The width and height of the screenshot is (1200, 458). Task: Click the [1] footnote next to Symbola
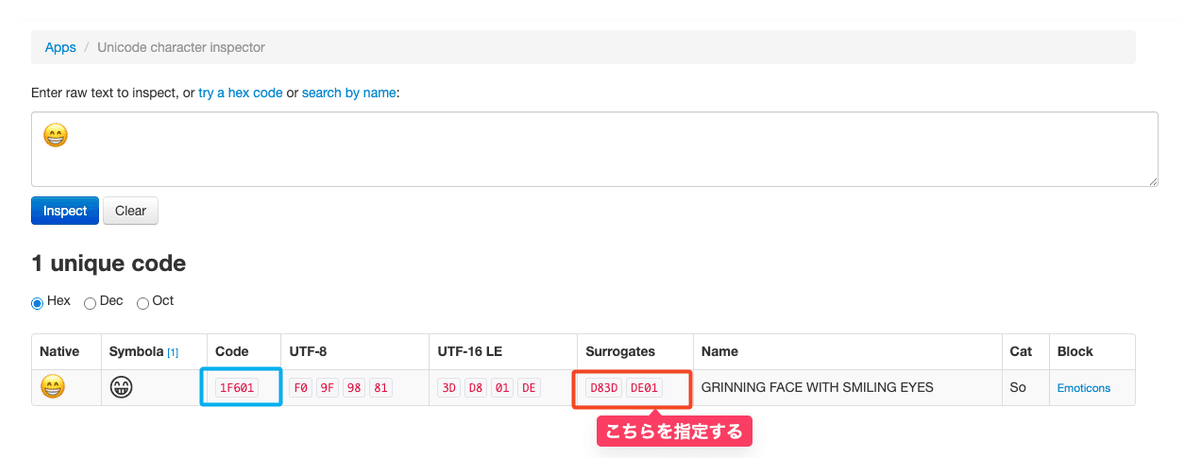(173, 353)
